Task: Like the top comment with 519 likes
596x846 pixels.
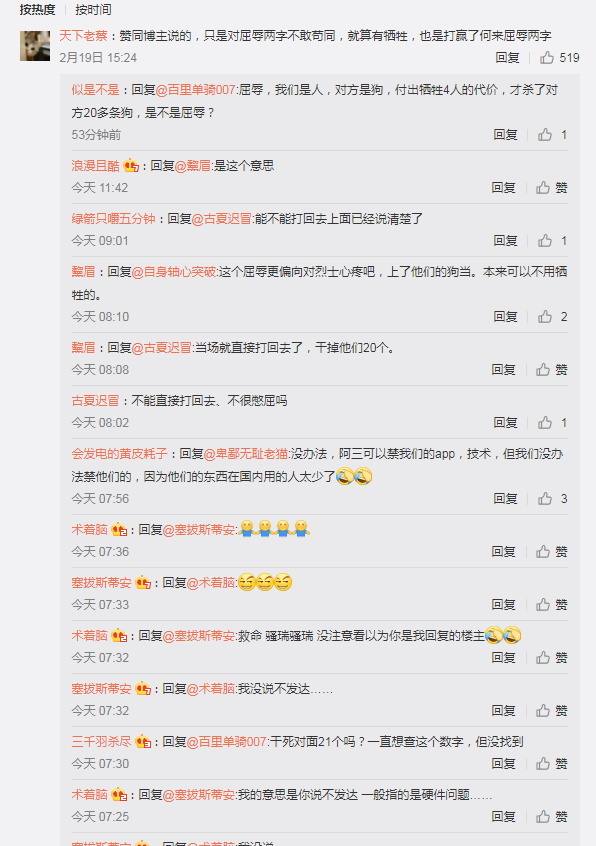Action: pos(559,58)
